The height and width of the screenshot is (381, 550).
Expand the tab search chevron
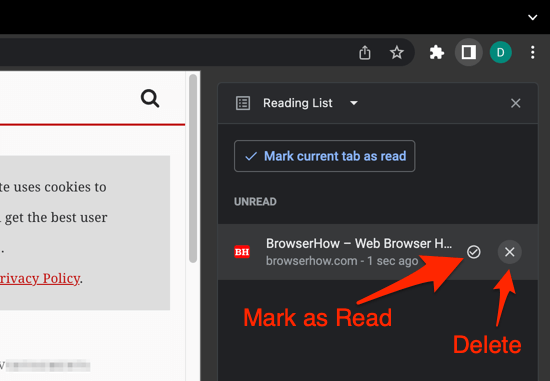(532, 17)
